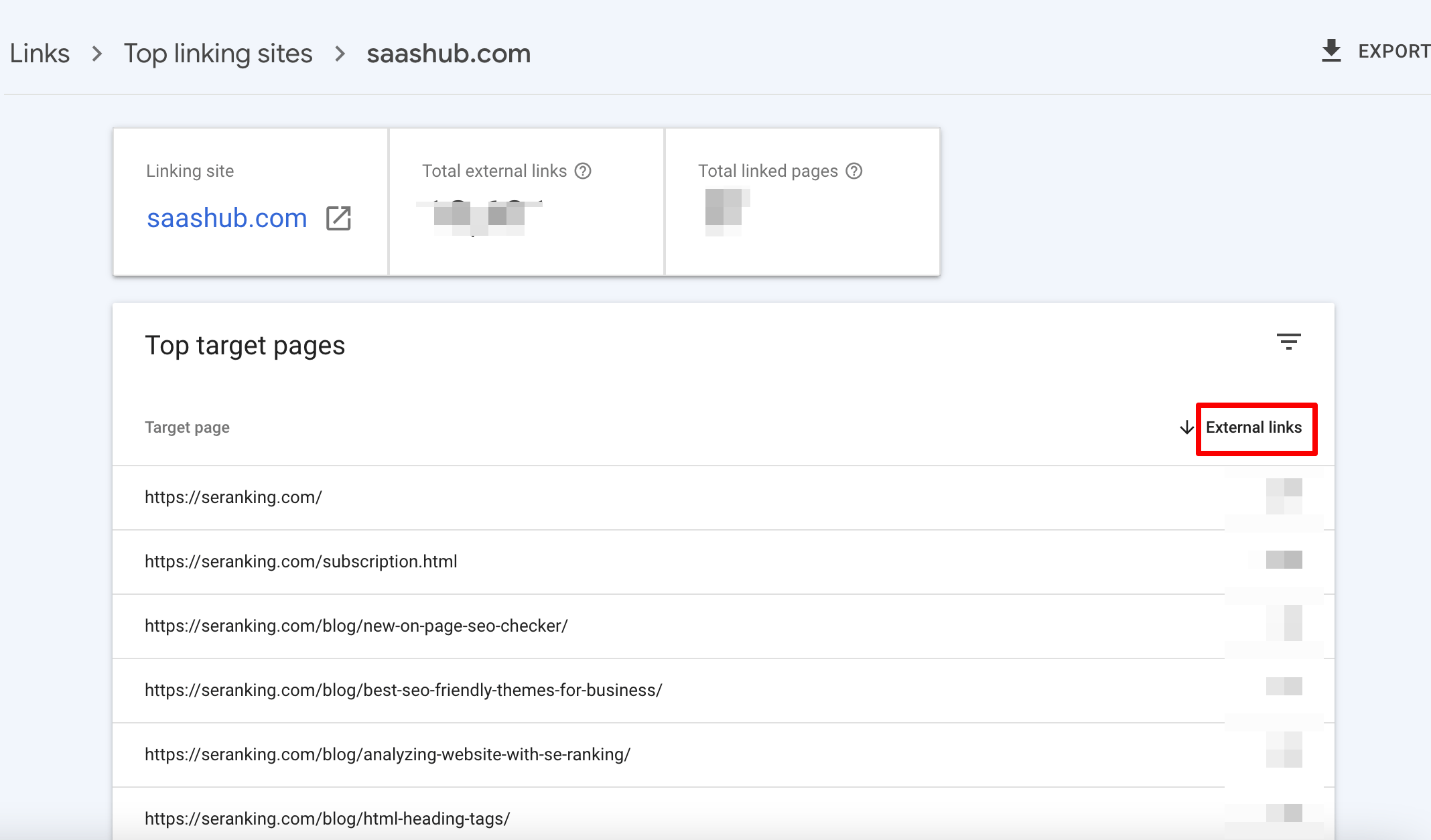Click the Total external links label

[x=494, y=171]
